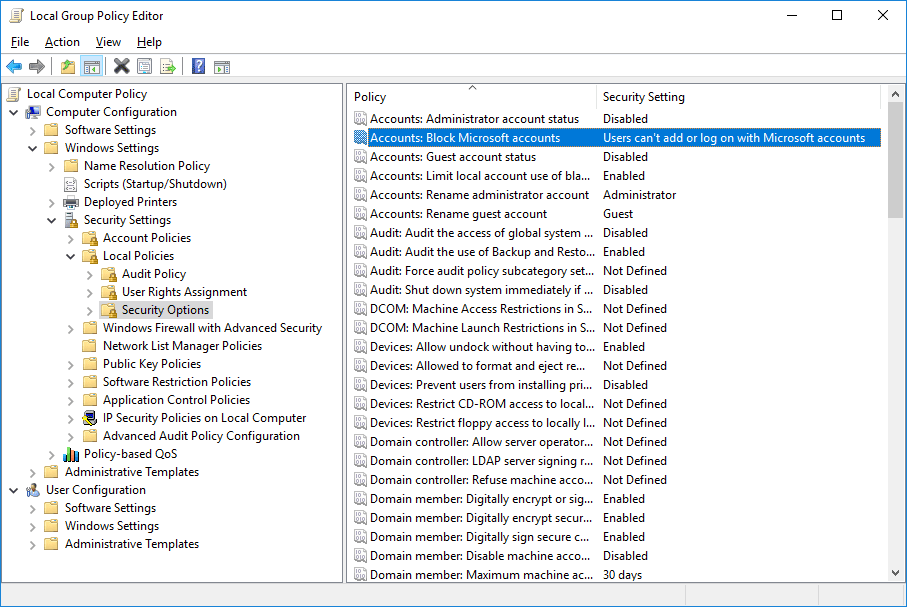Click the Export List toolbar icon
The image size is (907, 607).
168,67
